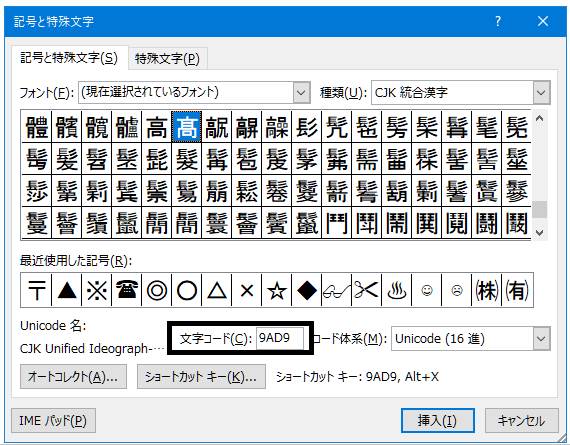This screenshot has width=570, height=445.
Task: Select the telephone symbol in recent symbols
Action: (x=127, y=290)
